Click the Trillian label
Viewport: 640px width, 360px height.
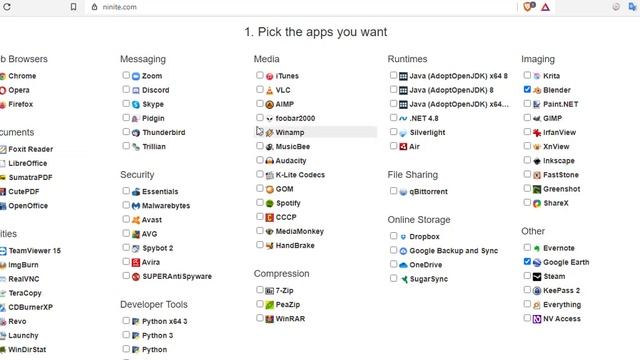point(154,147)
